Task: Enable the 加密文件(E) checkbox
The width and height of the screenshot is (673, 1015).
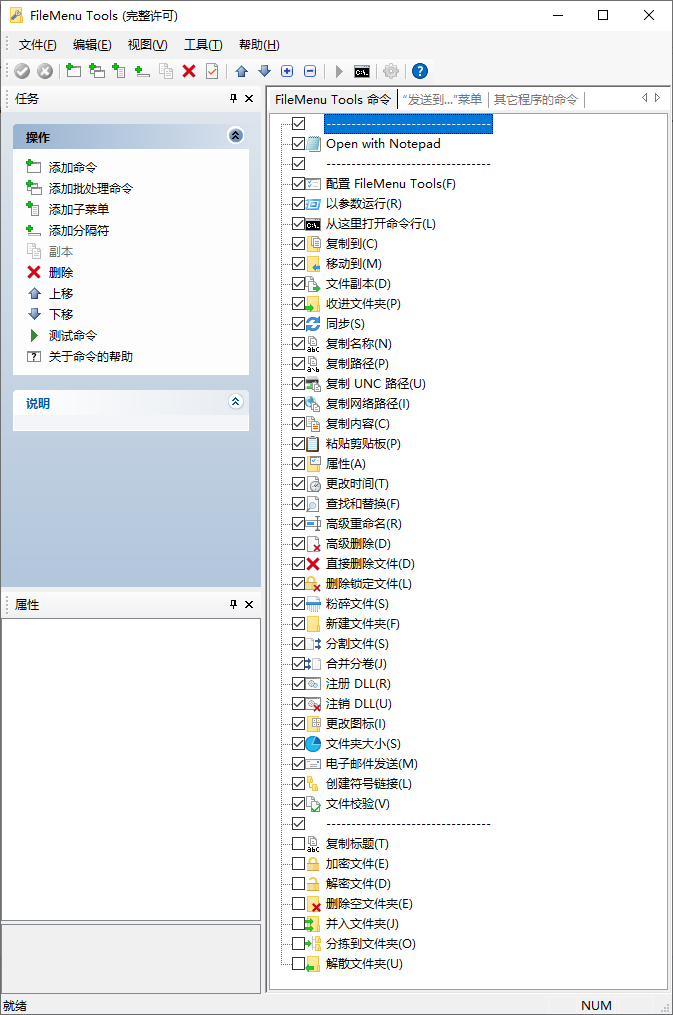Action: (298, 864)
